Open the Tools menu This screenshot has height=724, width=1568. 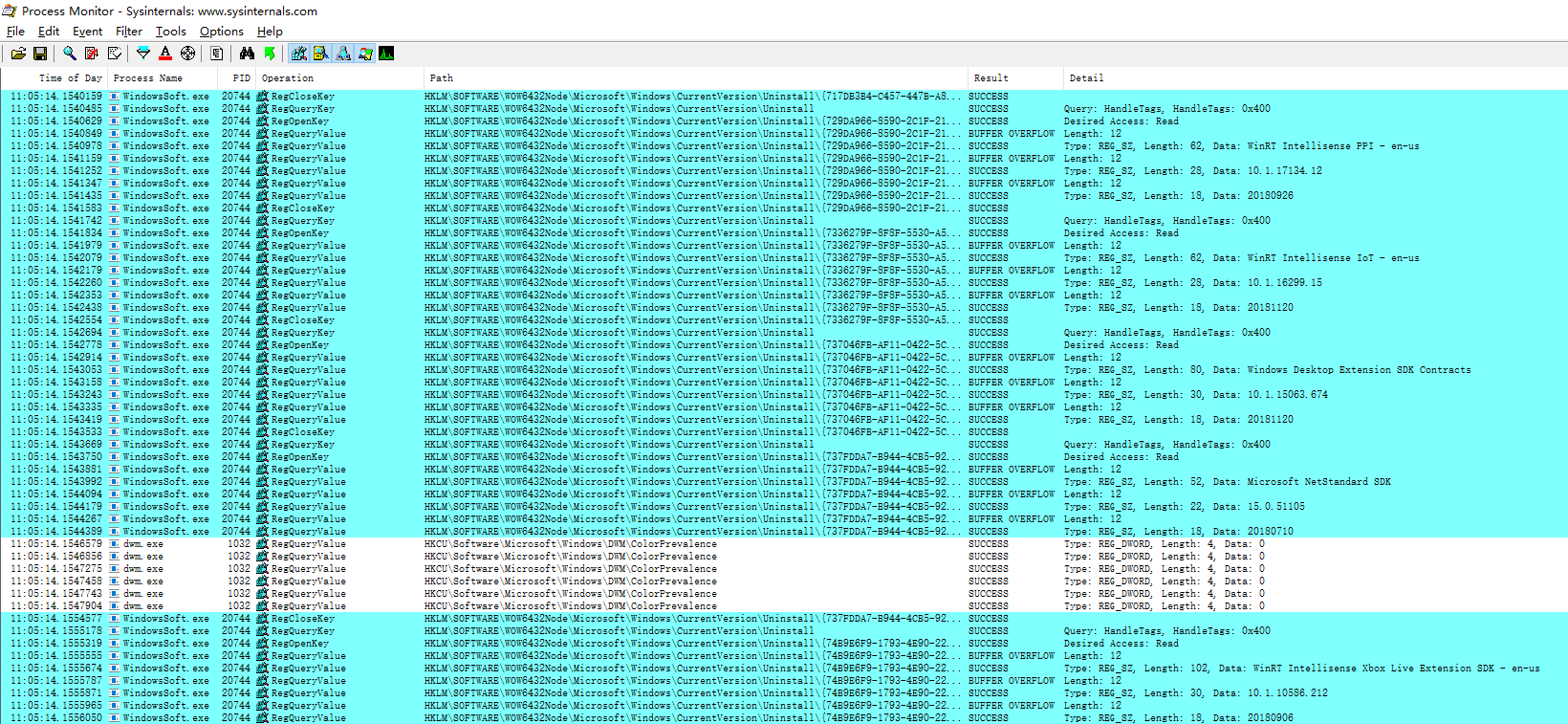click(171, 32)
